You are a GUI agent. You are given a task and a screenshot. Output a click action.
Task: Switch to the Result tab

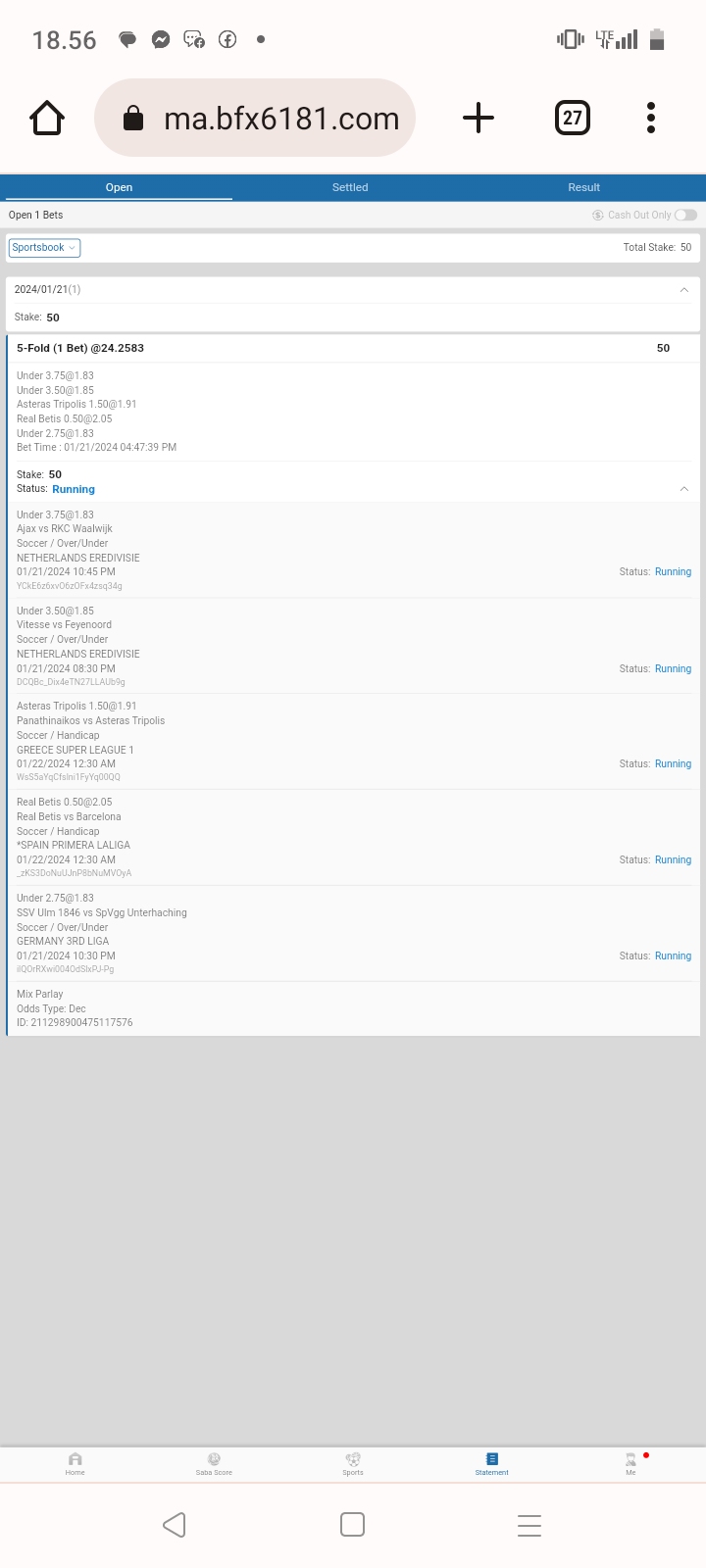click(583, 187)
